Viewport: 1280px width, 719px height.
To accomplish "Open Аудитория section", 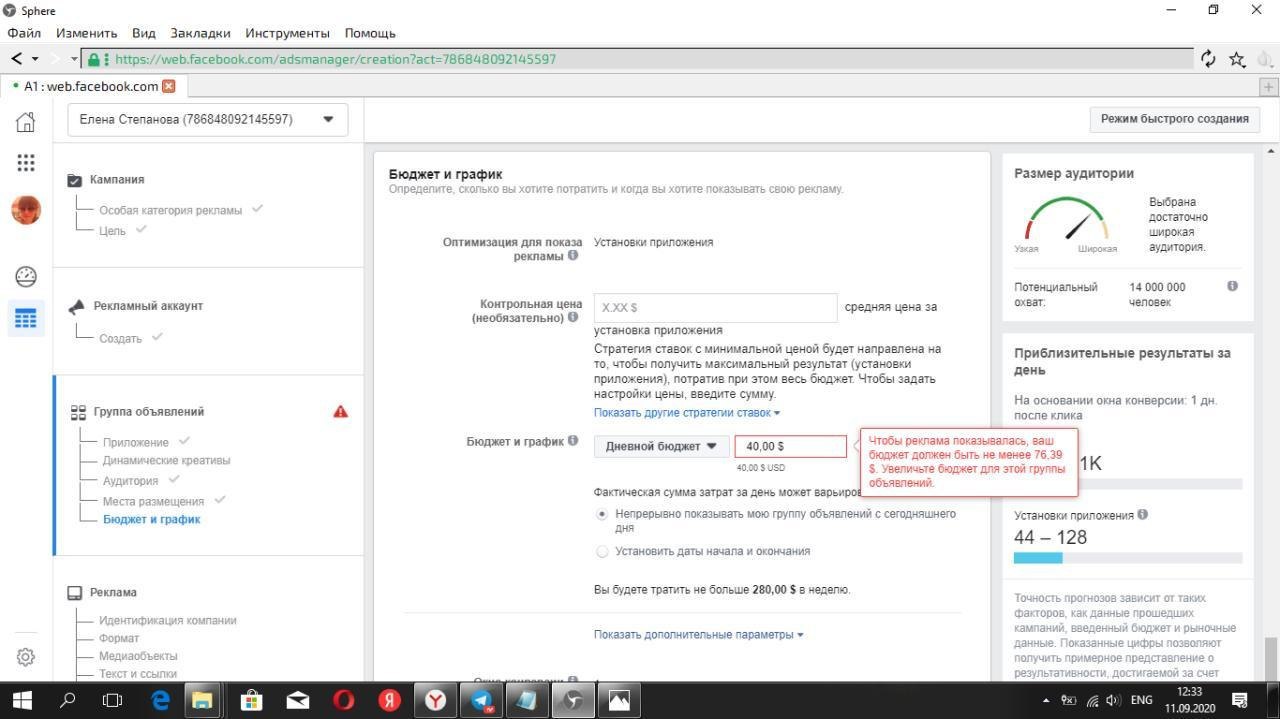I will pos(130,481).
